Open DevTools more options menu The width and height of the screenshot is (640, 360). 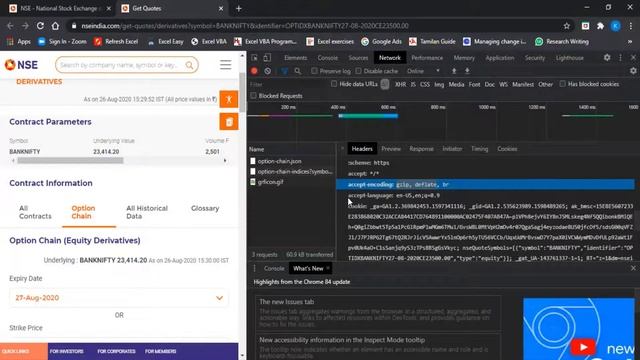point(620,58)
